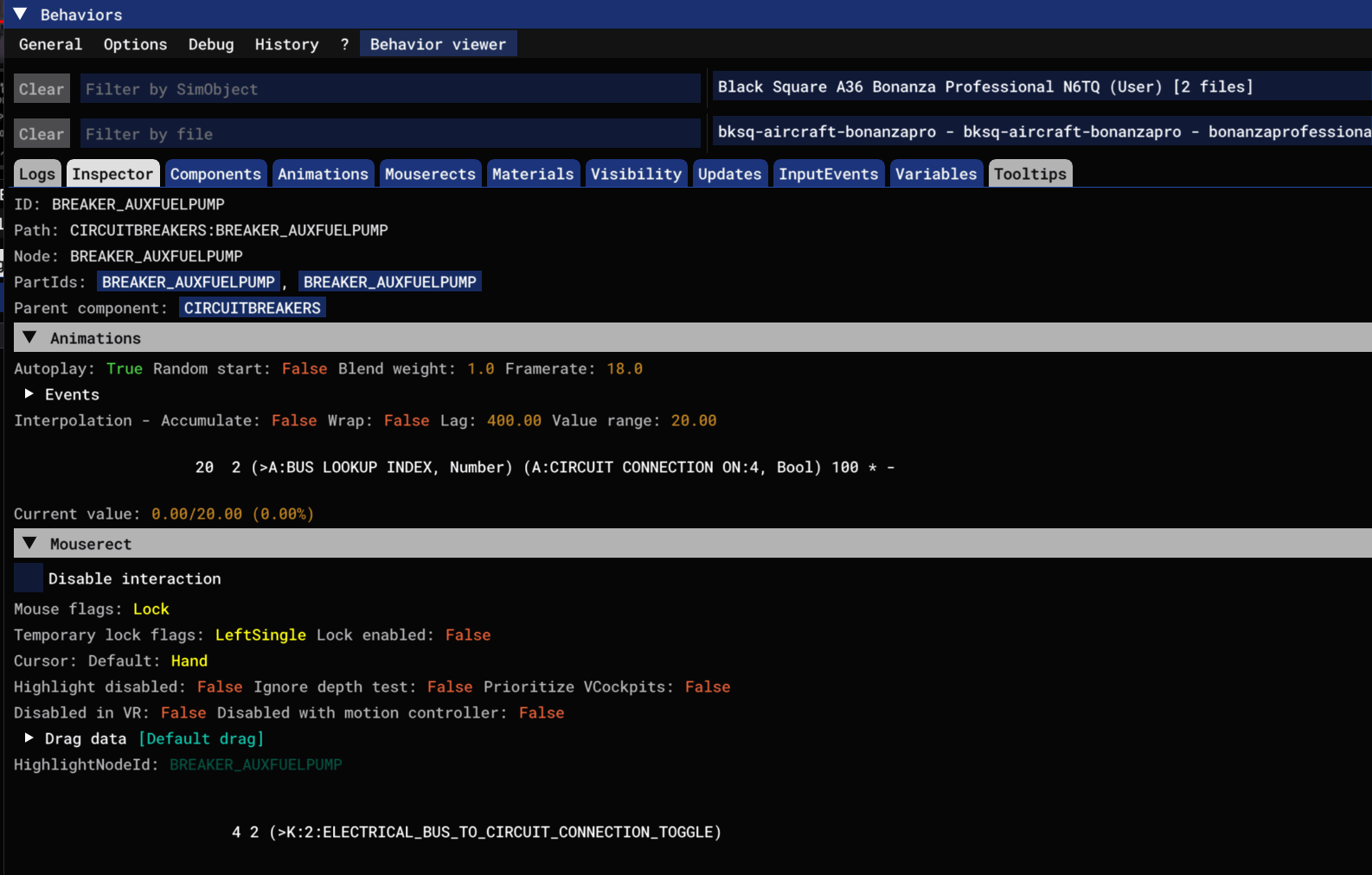1372x875 pixels.
Task: Switch to the Materials tab
Action: click(x=533, y=174)
